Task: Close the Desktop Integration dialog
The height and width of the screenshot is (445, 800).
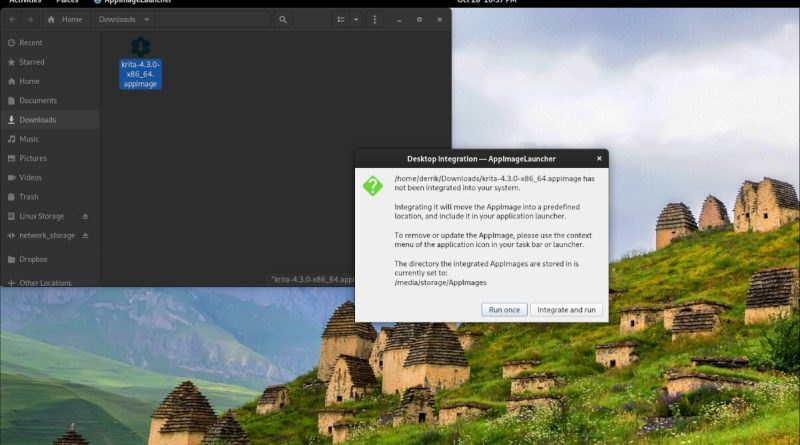Action: 599,159
